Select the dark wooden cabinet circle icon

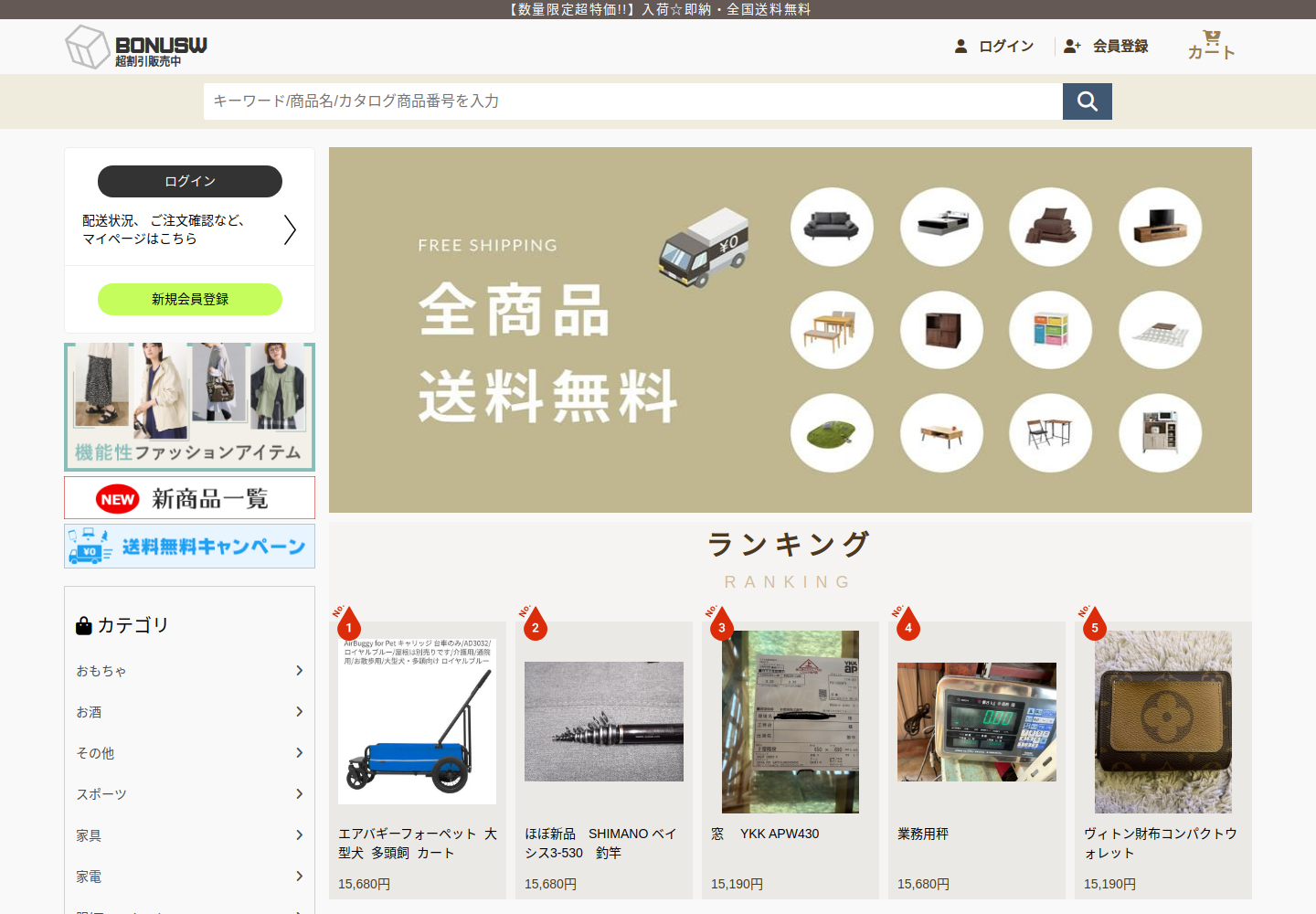pyautogui.click(x=941, y=330)
